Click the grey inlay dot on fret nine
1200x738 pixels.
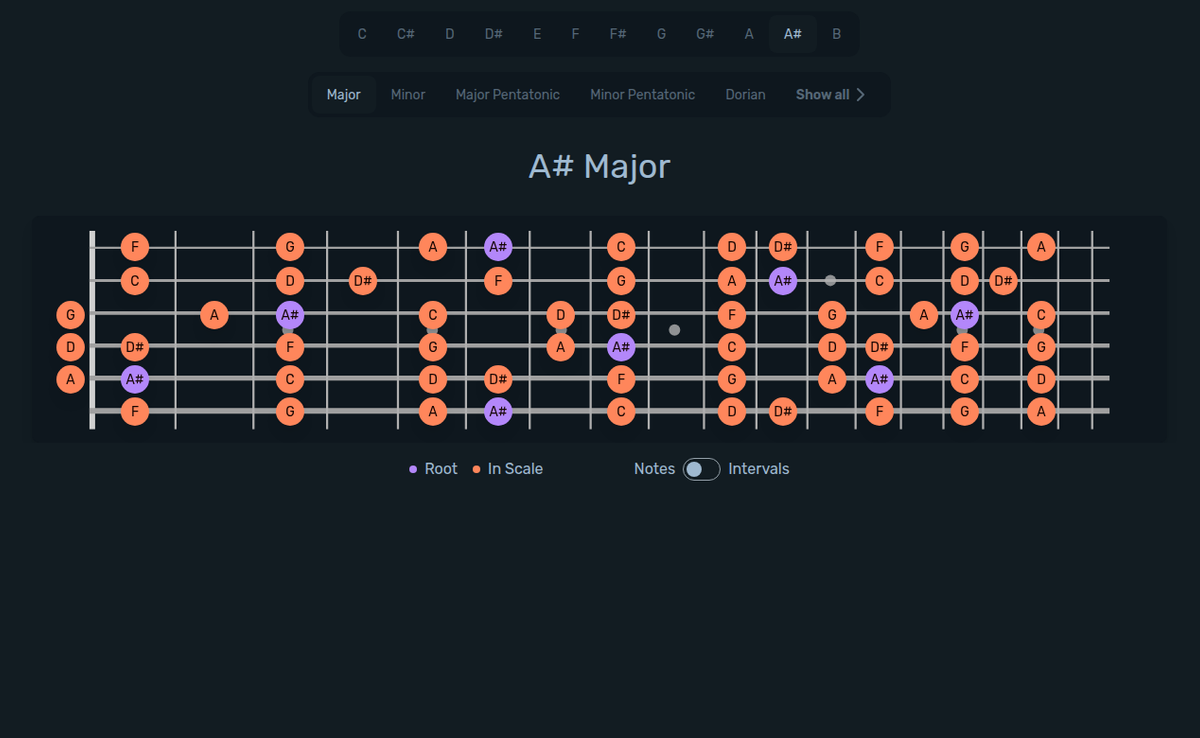point(674,330)
